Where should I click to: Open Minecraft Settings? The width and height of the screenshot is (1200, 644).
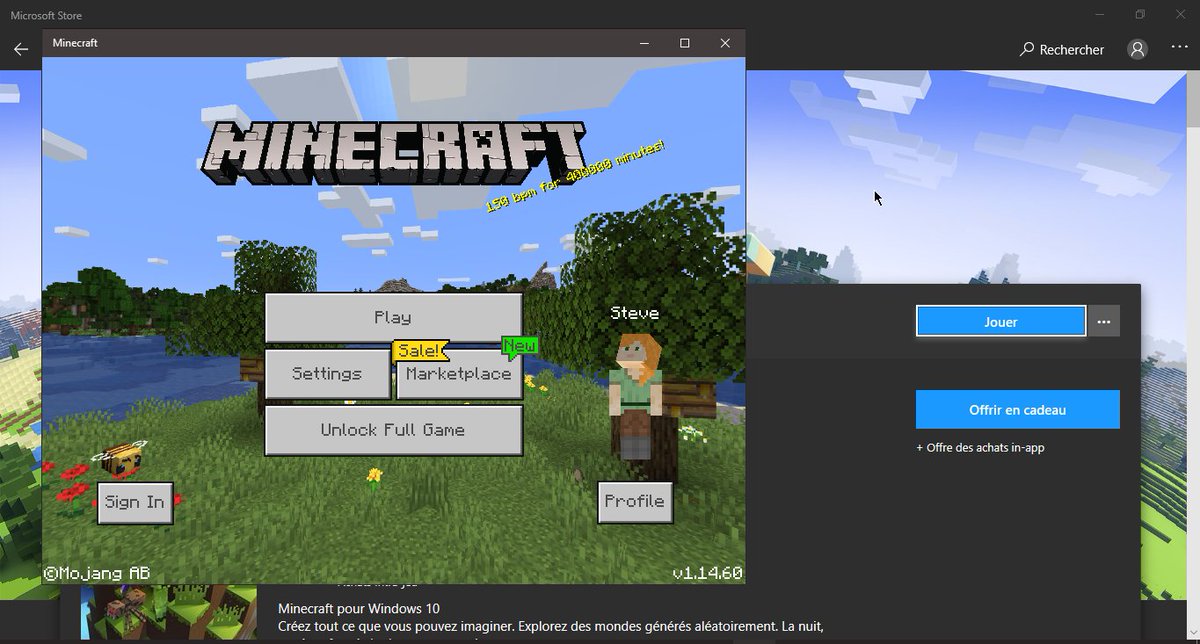point(327,374)
